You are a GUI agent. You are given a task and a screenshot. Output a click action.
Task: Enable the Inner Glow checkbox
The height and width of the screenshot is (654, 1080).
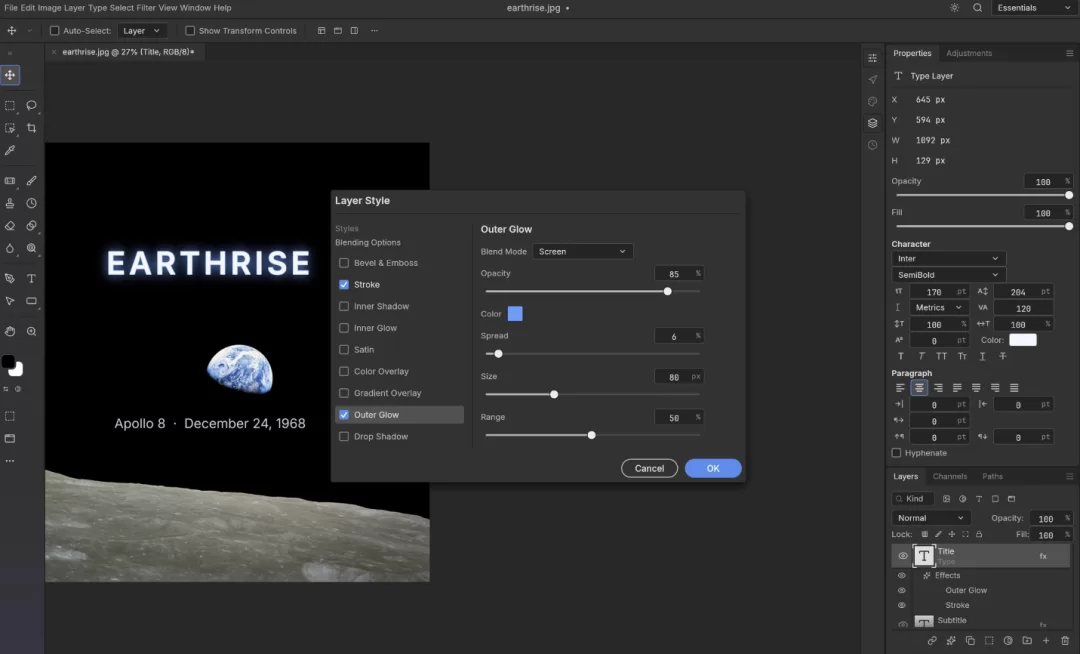pos(344,328)
